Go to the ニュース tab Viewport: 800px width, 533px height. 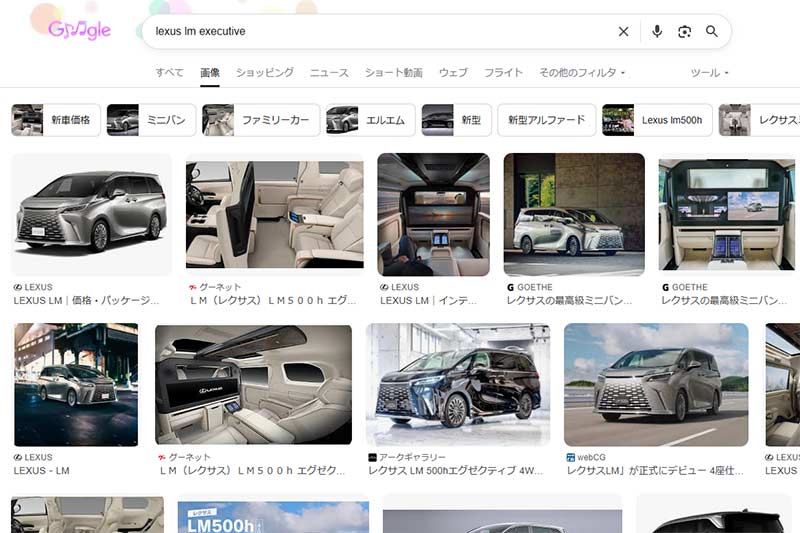(329, 72)
